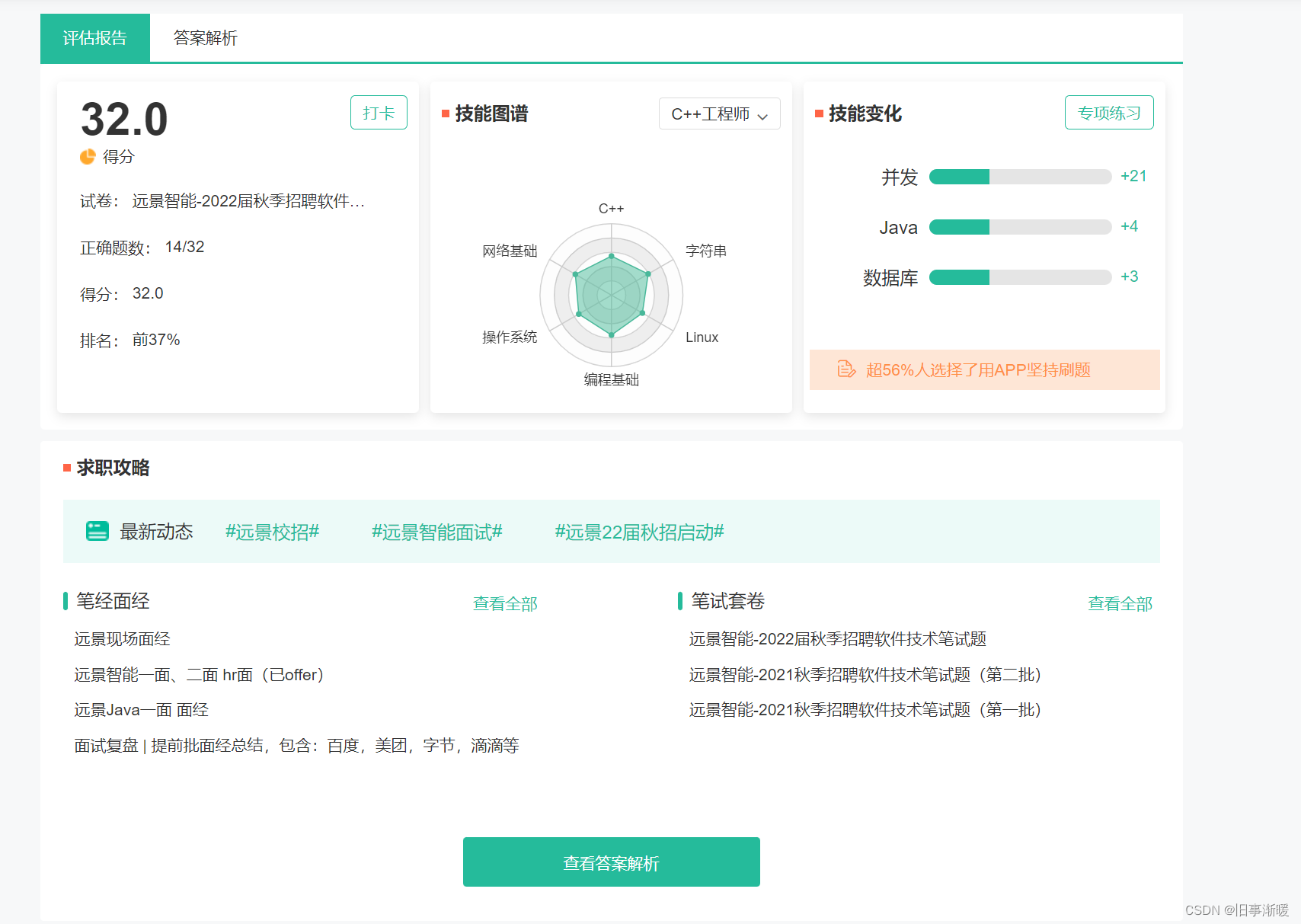This screenshot has height=924, width=1301.
Task: Open 远景智能-2021秋季 笔试题（第一批）
Action: [x=865, y=710]
